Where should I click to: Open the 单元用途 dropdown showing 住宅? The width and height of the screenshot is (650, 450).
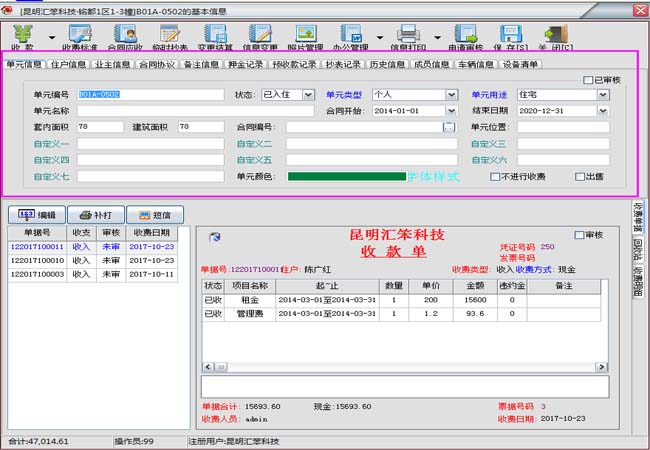pos(603,95)
